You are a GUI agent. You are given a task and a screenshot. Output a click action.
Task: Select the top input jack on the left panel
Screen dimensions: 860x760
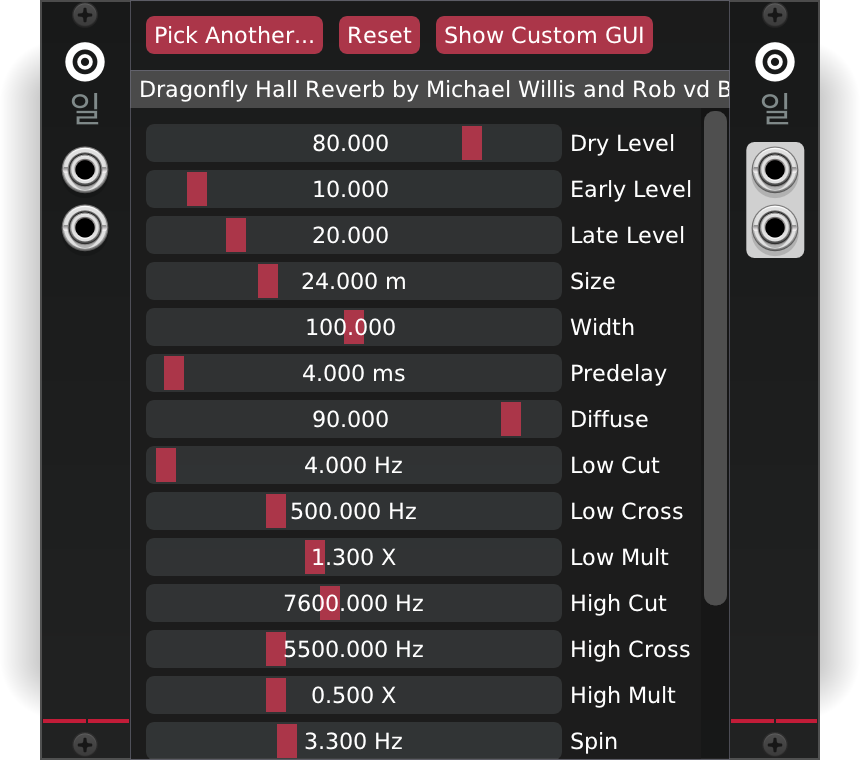pyautogui.click(x=85, y=170)
